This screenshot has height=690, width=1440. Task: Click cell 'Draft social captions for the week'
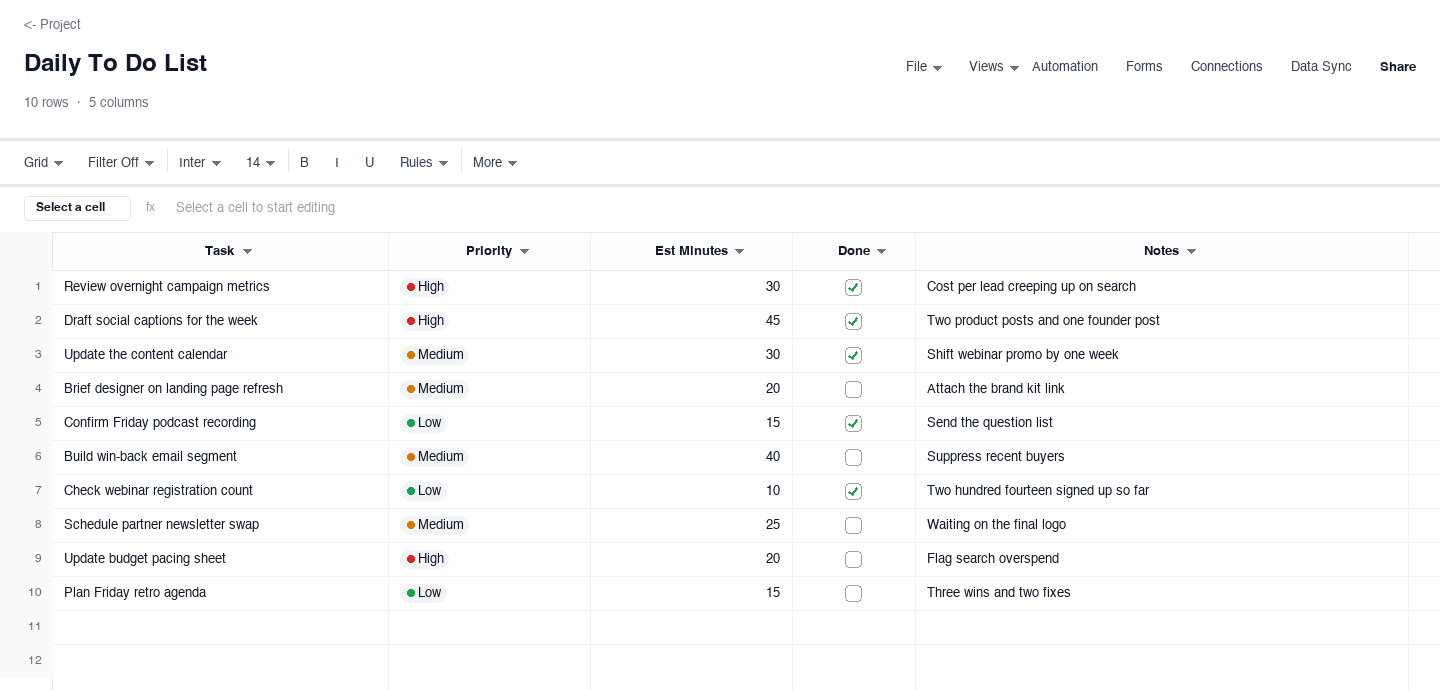(220, 321)
